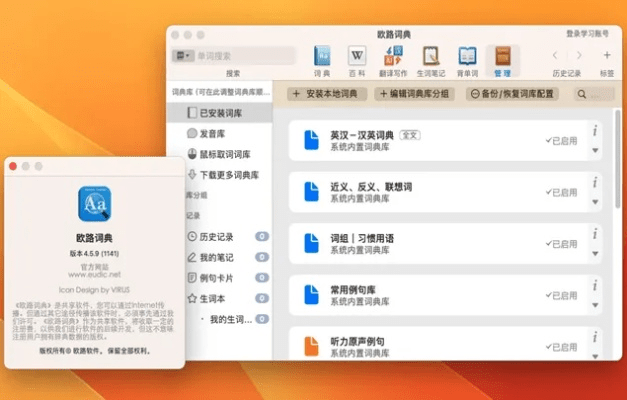Toggle 已启用 for 常用例句库
Viewport: 627px width, 400px height.
click(561, 296)
